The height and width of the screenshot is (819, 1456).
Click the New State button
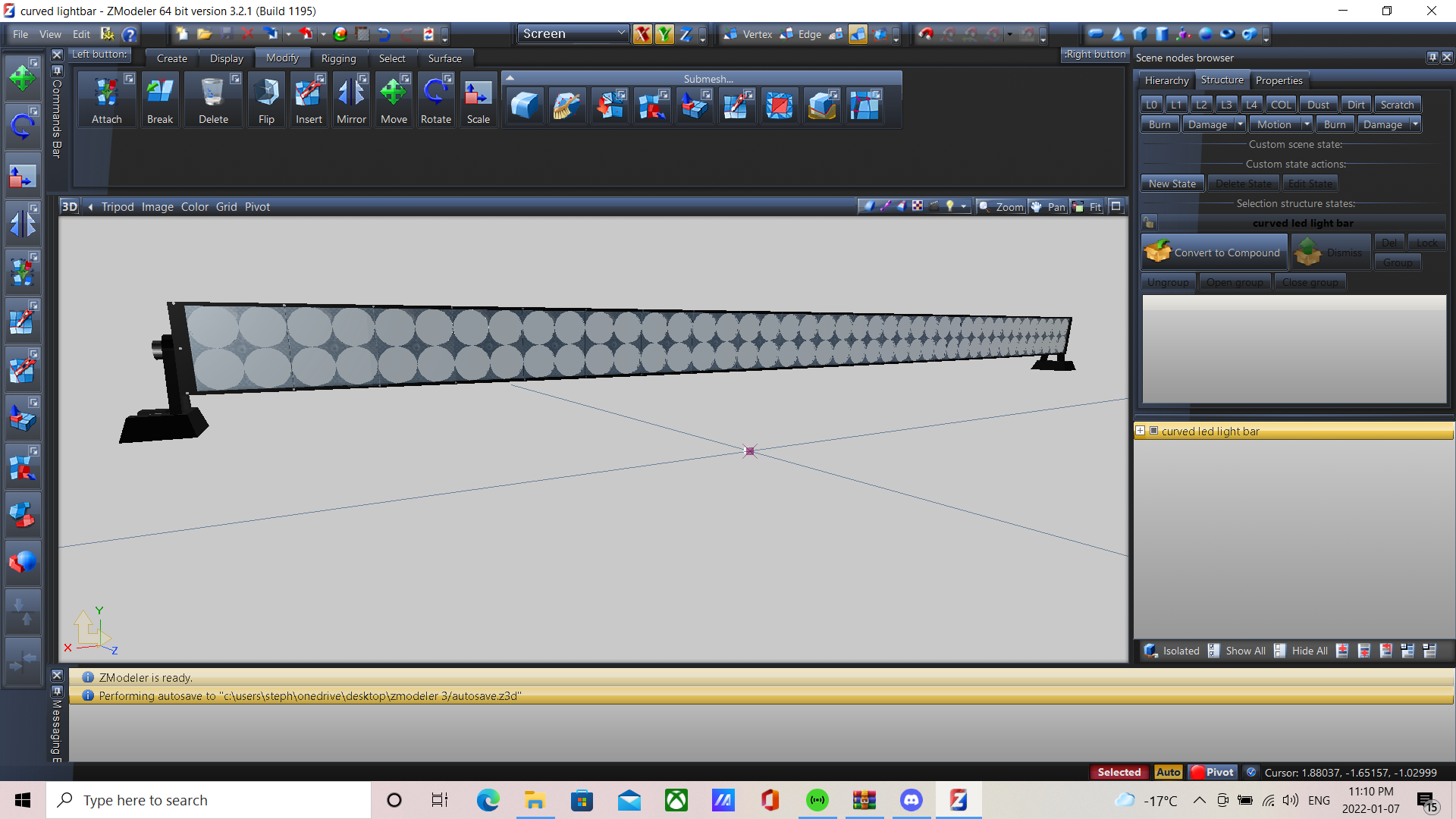click(x=1172, y=184)
